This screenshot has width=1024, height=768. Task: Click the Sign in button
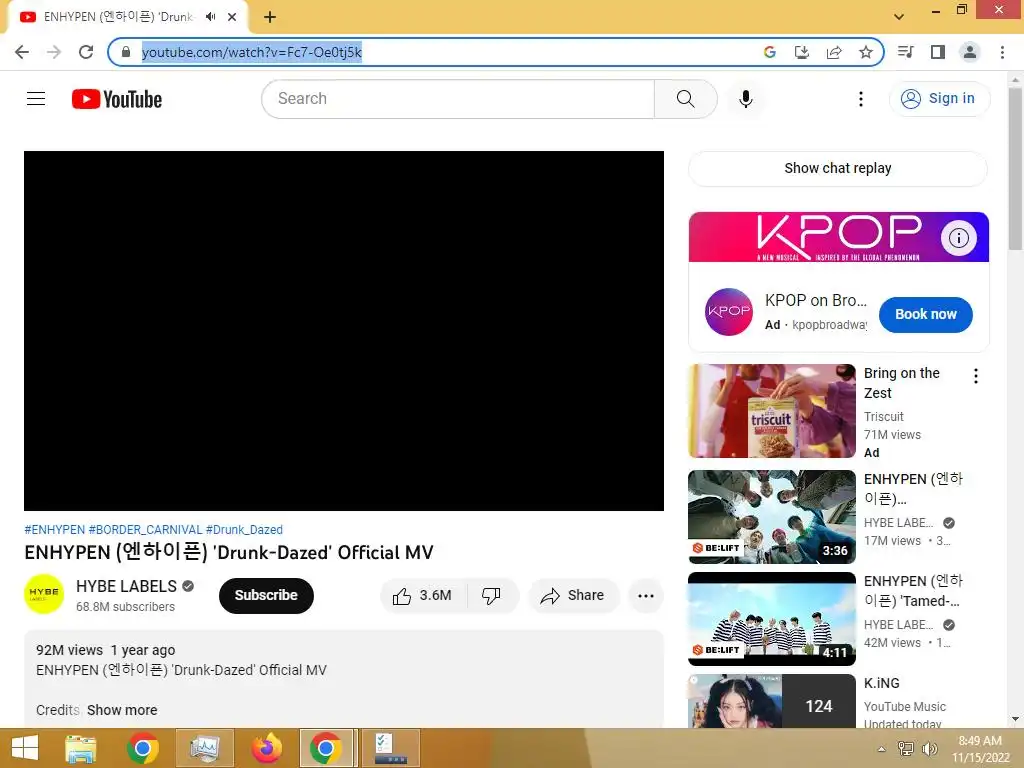[939, 99]
